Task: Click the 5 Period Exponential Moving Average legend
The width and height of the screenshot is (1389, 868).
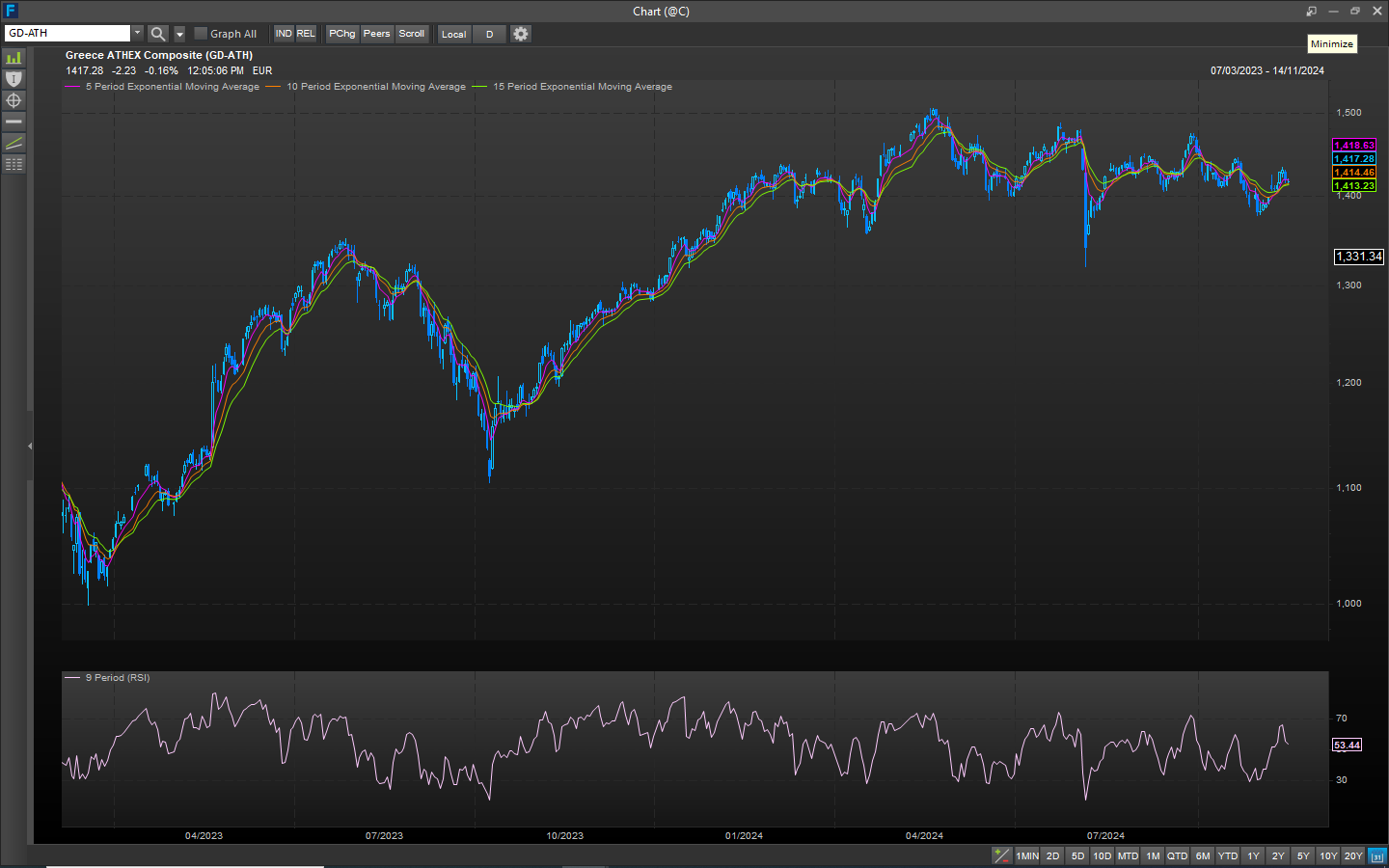Action: (x=172, y=87)
